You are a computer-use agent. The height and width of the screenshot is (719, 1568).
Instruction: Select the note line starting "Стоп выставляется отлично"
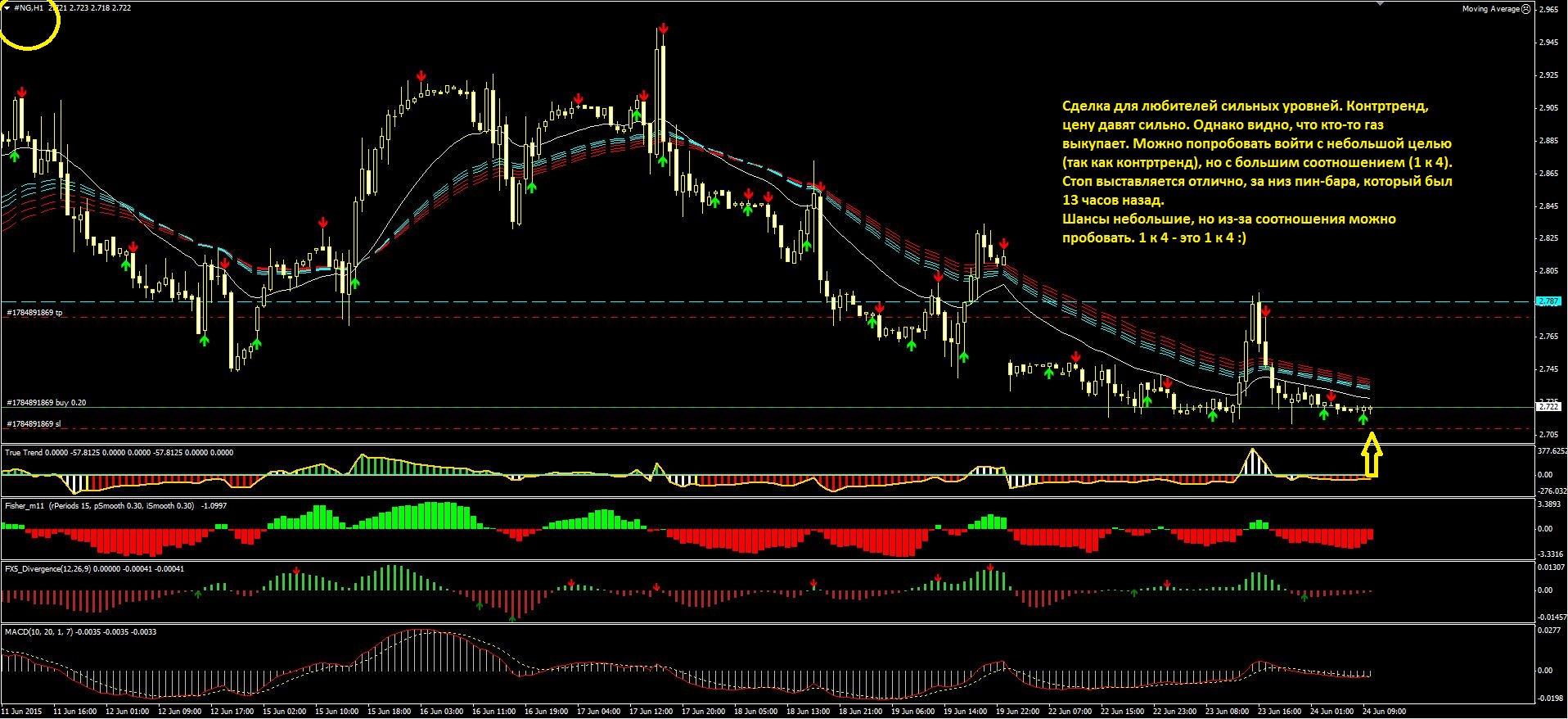tap(1257, 181)
